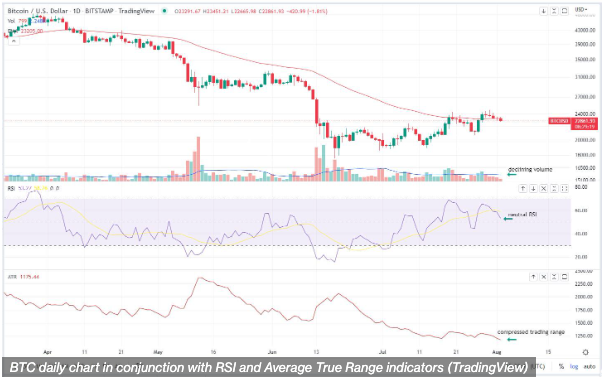Delete the ATR pane
This screenshot has width=606, height=378.
(x=543, y=277)
